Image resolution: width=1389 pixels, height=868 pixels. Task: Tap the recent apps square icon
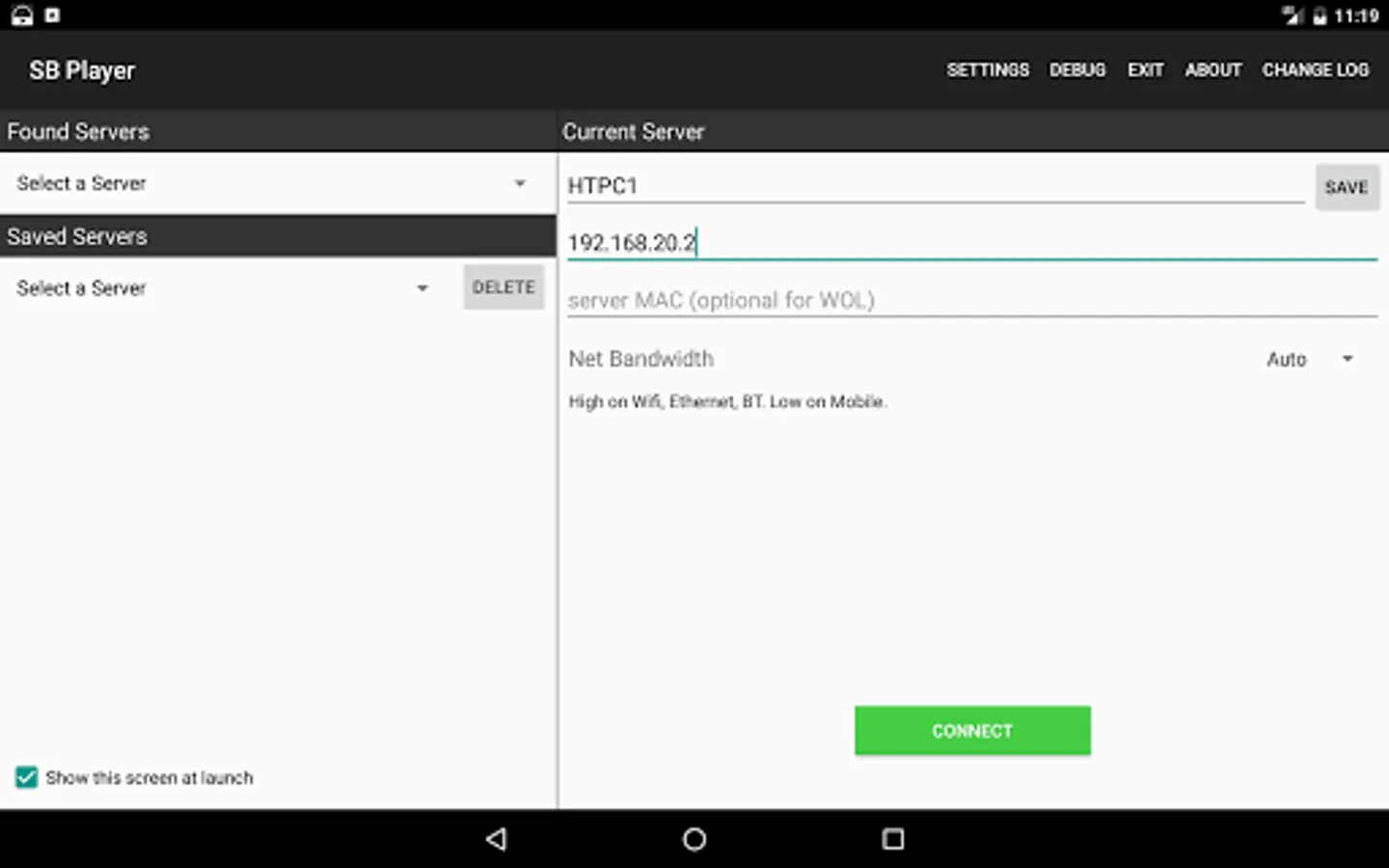click(x=893, y=839)
